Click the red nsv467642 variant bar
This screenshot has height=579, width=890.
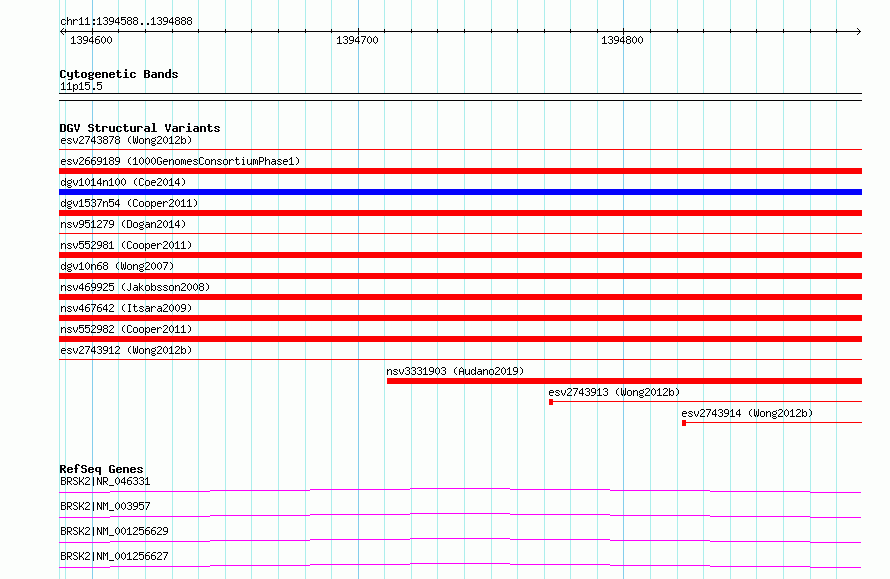[x=460, y=318]
